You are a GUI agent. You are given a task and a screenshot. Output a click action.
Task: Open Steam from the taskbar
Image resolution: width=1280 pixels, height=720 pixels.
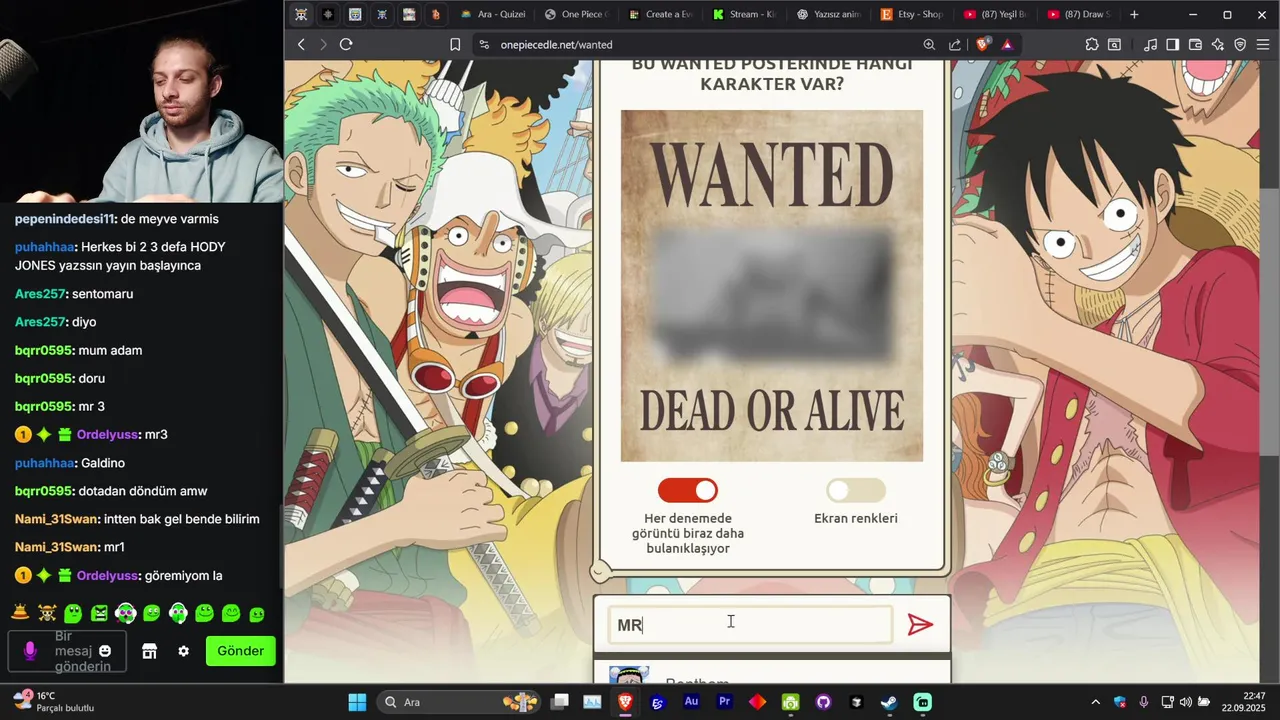pos(889,702)
